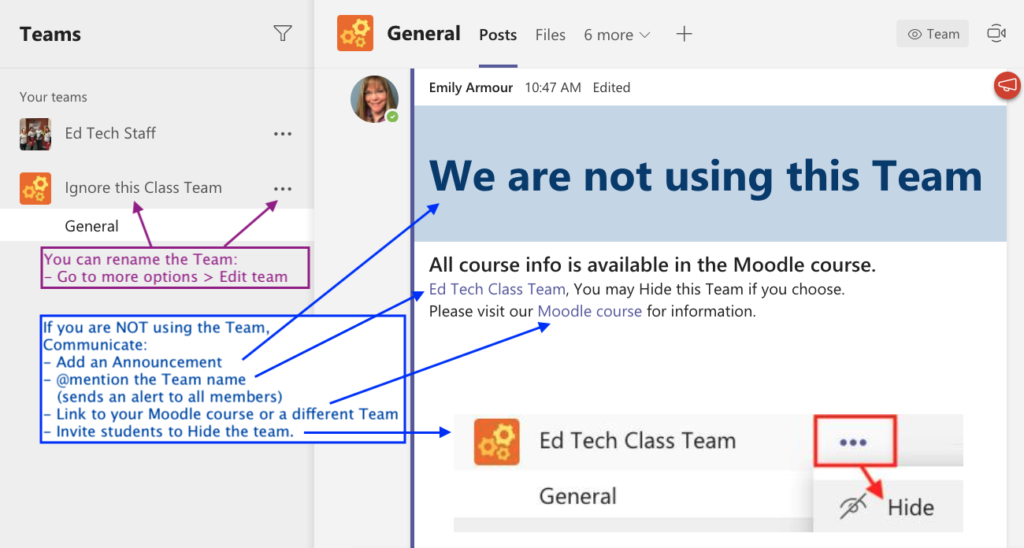Click the orange Ignore this Class Team icon
The height and width of the screenshot is (548, 1024).
[x=35, y=188]
